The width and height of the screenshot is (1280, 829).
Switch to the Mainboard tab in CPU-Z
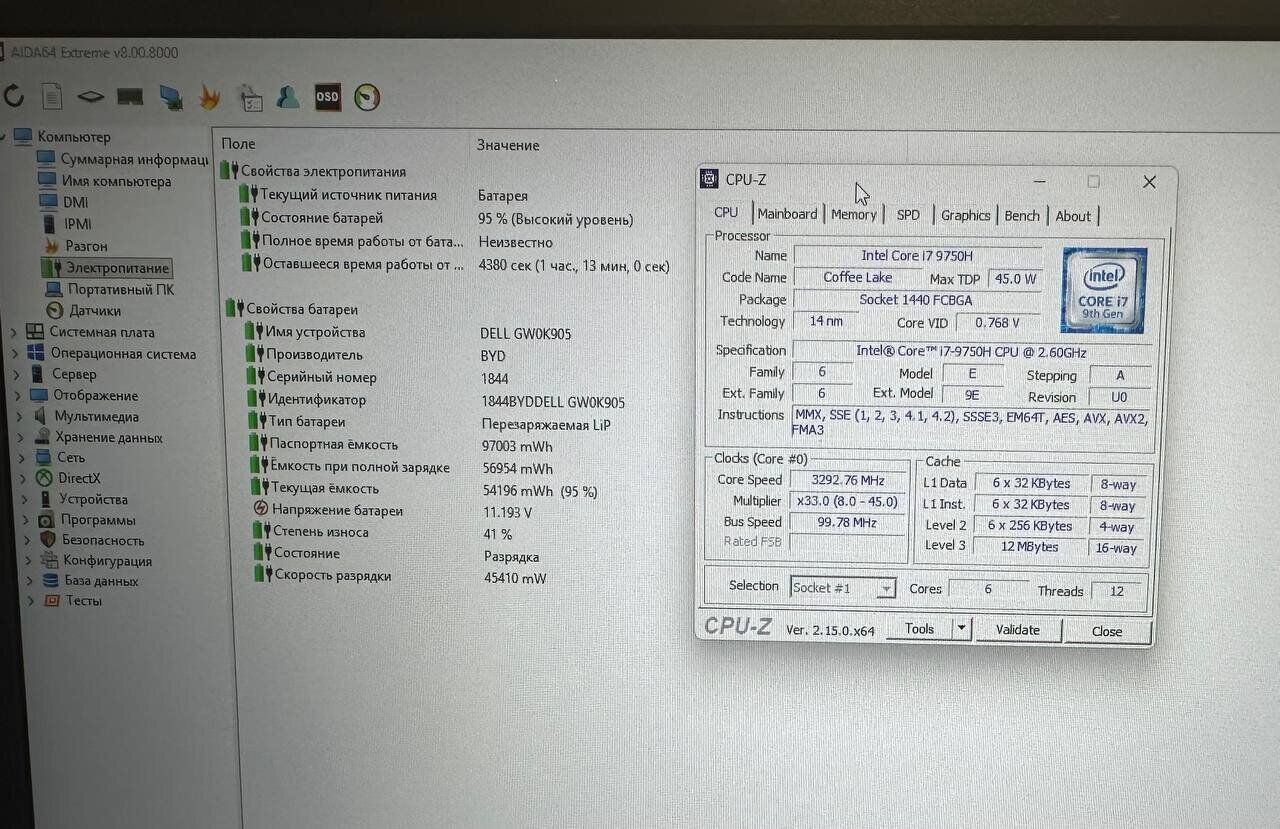787,214
